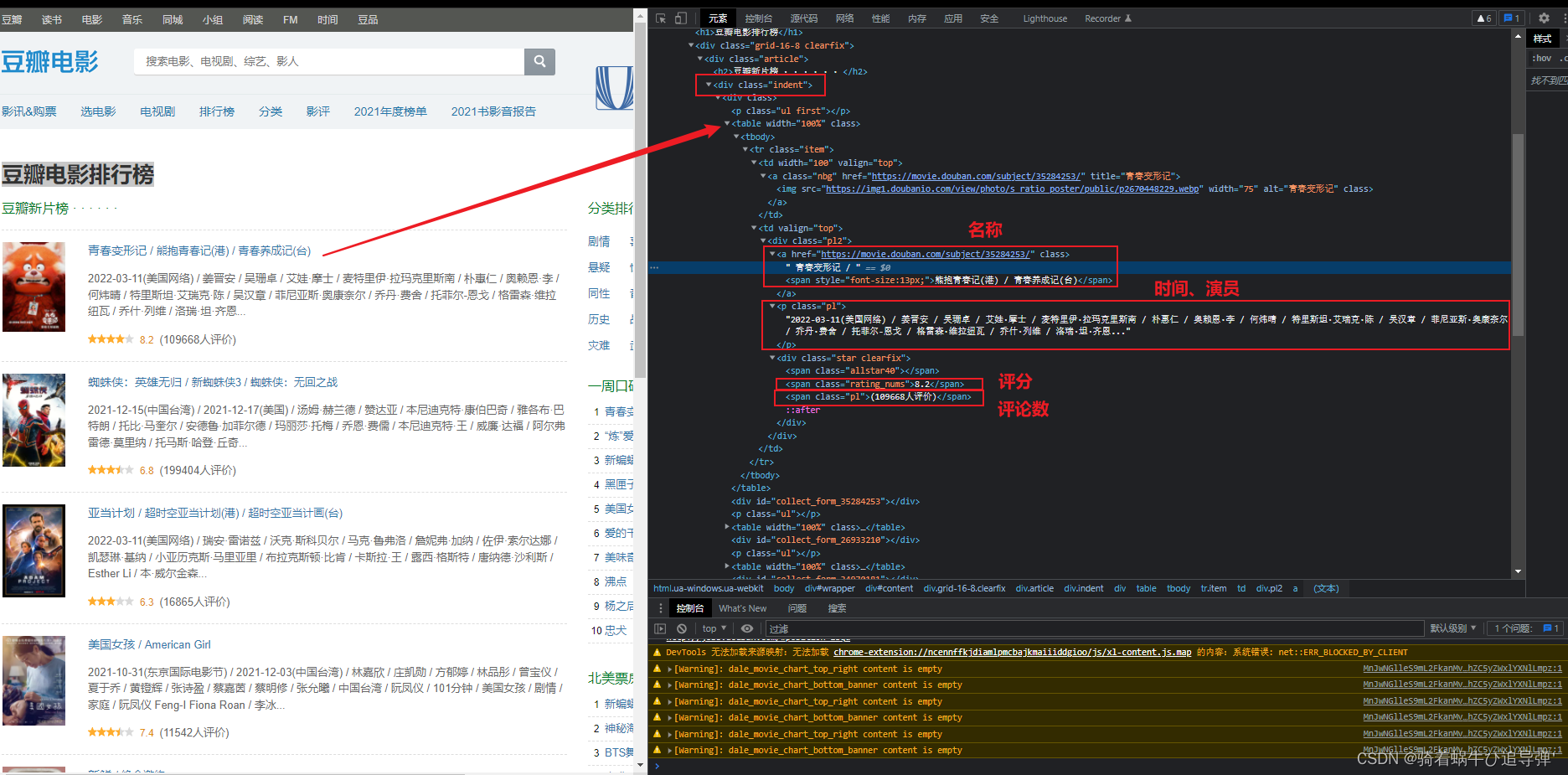The image size is (1568, 775).
Task: Click the span class="rating_nums" line
Action: coord(874,384)
